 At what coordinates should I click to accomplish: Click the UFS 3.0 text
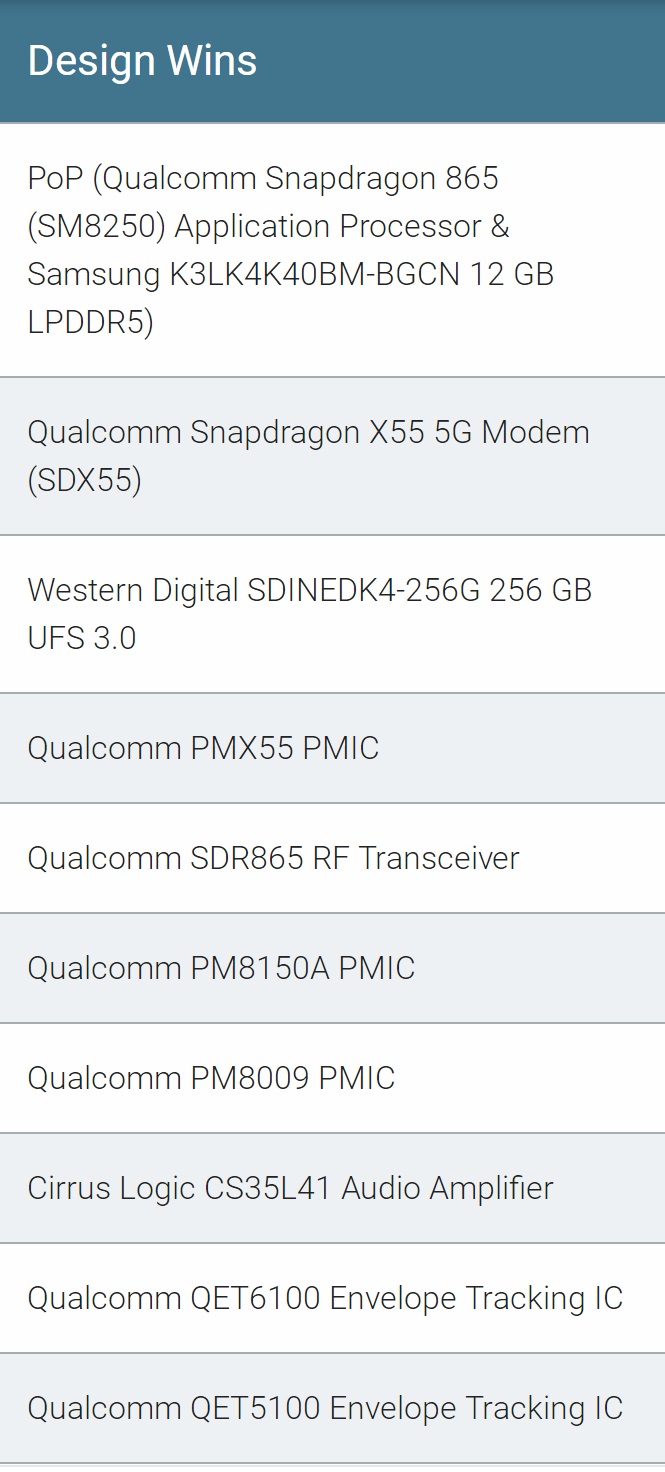pos(81,638)
